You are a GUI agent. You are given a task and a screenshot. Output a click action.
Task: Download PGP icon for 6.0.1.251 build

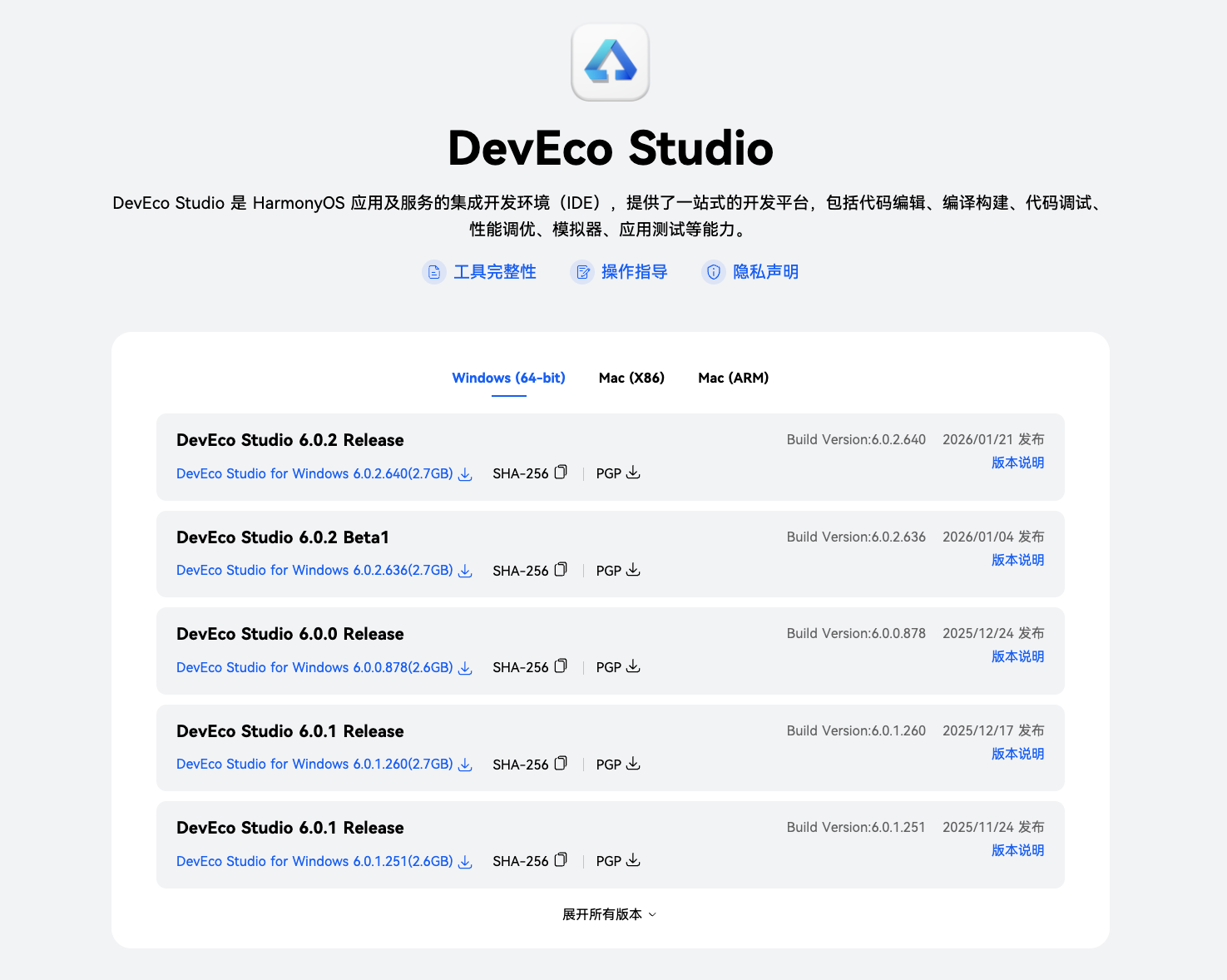(633, 860)
